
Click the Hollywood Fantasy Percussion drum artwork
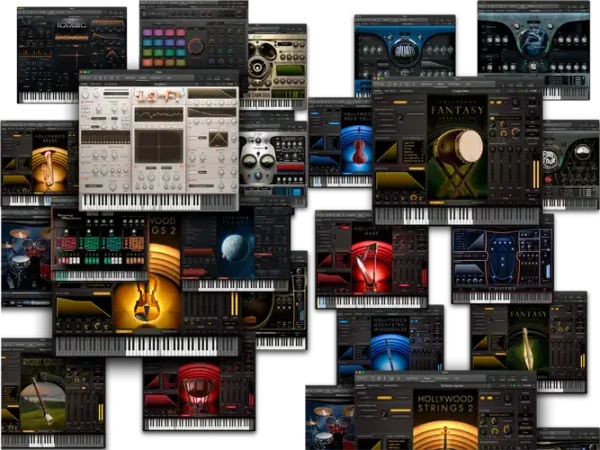click(x=457, y=147)
